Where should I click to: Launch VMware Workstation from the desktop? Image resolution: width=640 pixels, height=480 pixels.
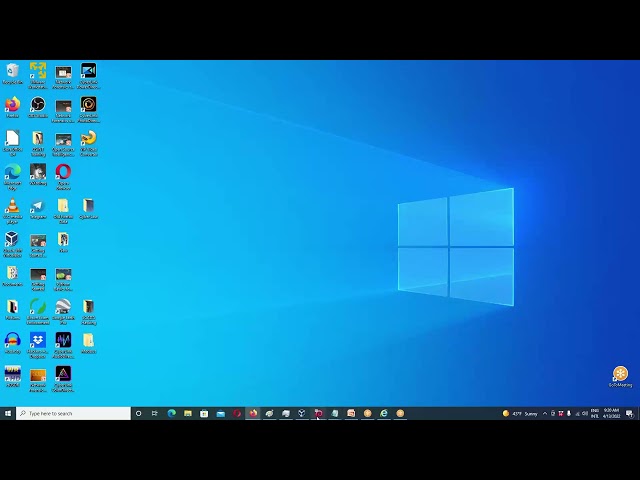(38, 76)
